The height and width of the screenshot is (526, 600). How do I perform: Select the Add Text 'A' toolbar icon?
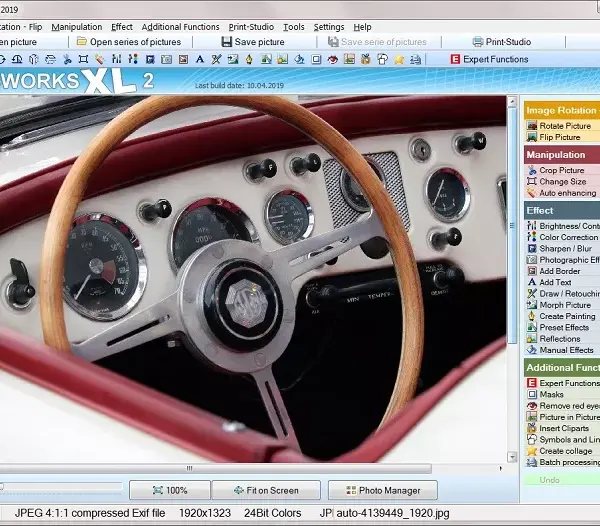200,59
